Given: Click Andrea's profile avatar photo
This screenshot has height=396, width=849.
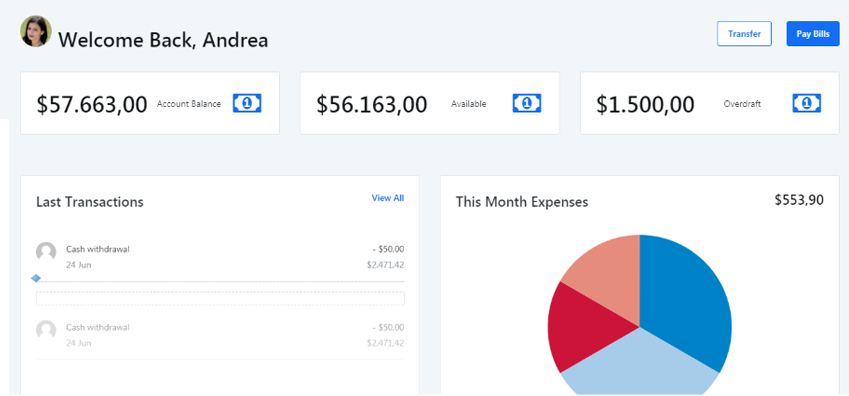Looking at the screenshot, I should pyautogui.click(x=36, y=31).
